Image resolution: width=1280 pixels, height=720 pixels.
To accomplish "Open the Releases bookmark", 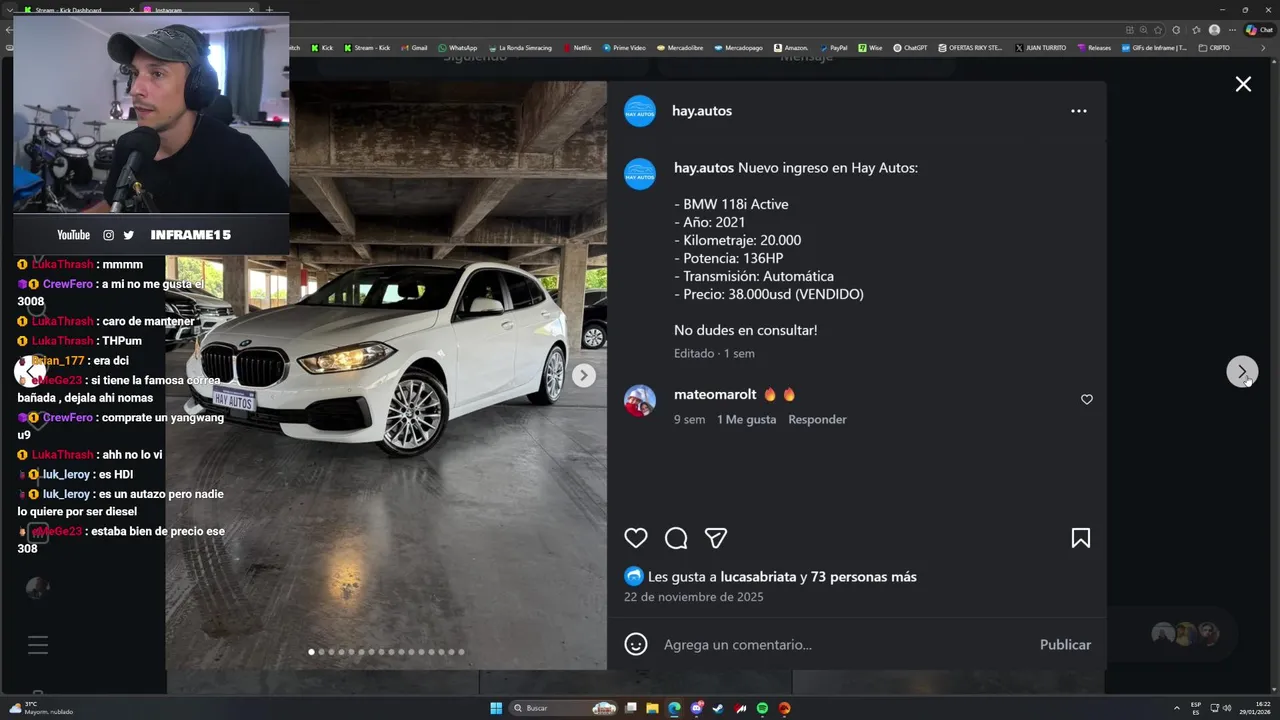I will click(1094, 47).
